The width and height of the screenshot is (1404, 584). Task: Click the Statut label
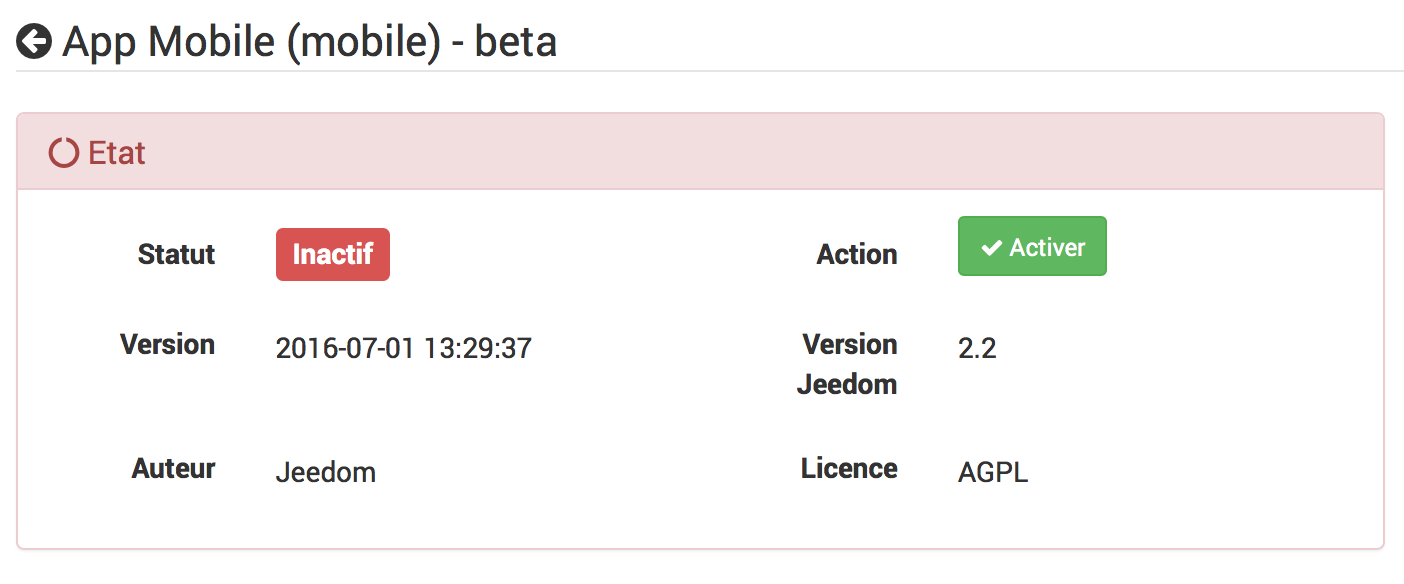point(176,254)
